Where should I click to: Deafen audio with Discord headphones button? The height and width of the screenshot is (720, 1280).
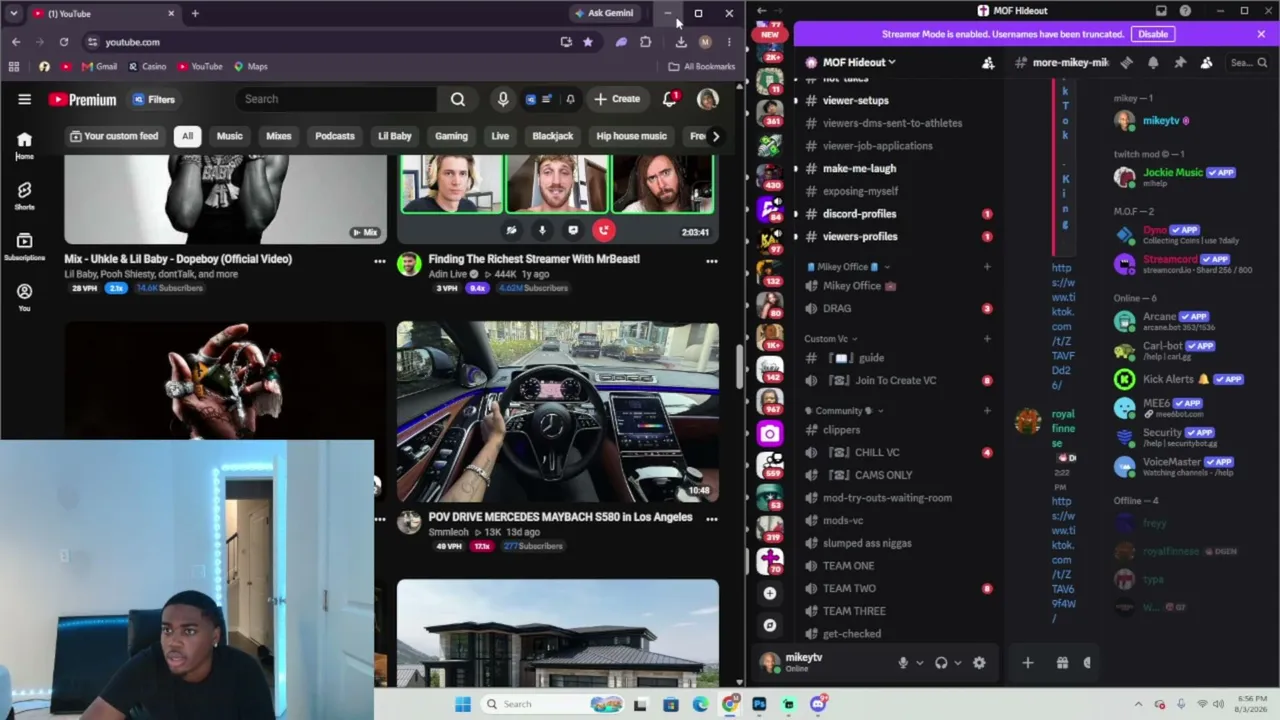pos(941,662)
